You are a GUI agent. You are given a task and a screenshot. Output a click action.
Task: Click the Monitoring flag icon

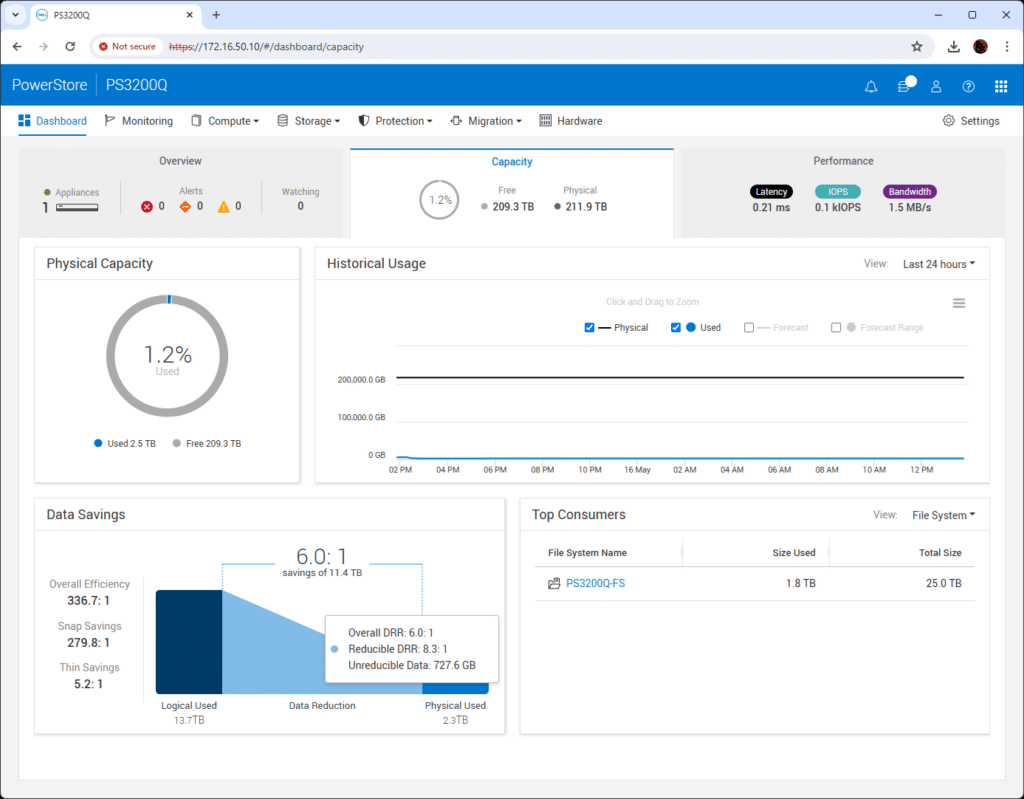tap(110, 120)
